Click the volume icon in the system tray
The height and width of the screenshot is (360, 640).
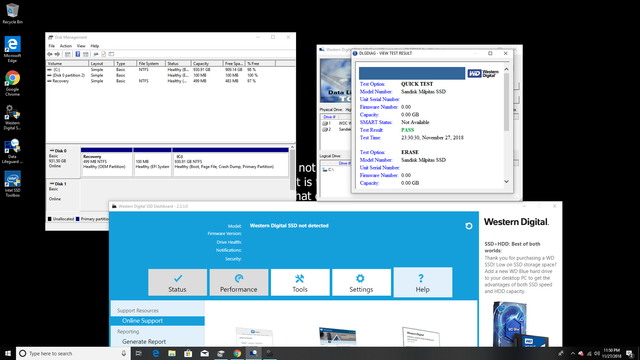coord(597,353)
